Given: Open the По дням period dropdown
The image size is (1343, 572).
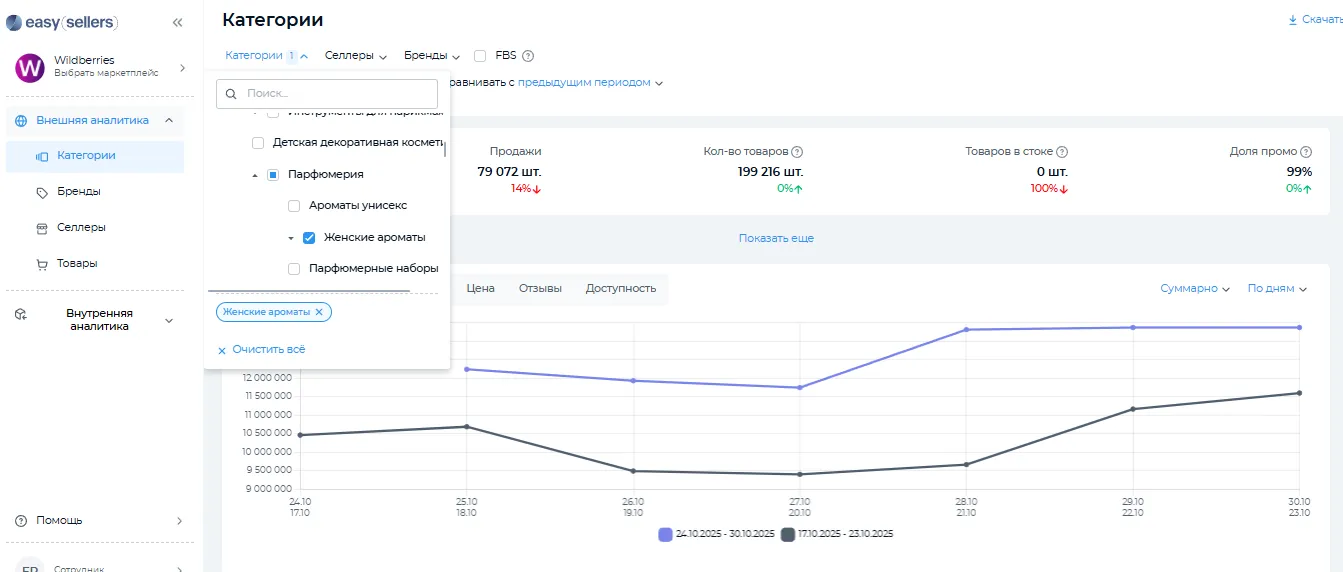Looking at the screenshot, I should (1277, 289).
